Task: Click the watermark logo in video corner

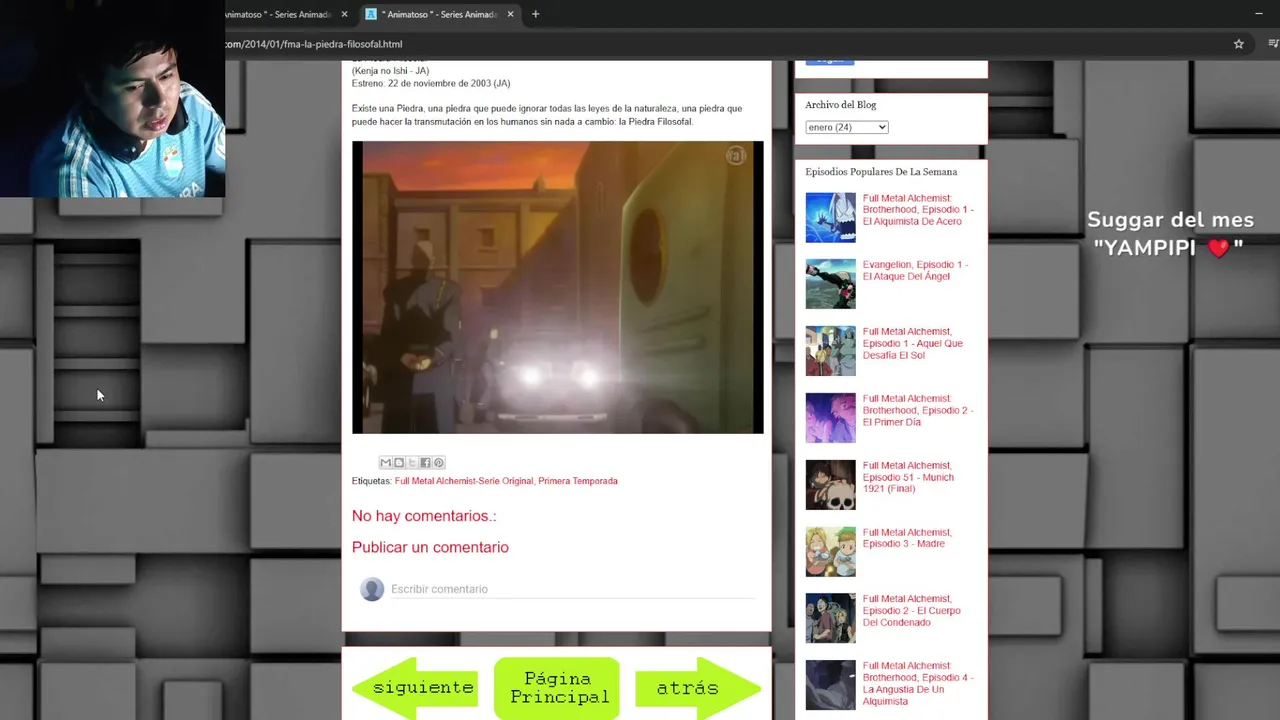Action: click(x=736, y=156)
